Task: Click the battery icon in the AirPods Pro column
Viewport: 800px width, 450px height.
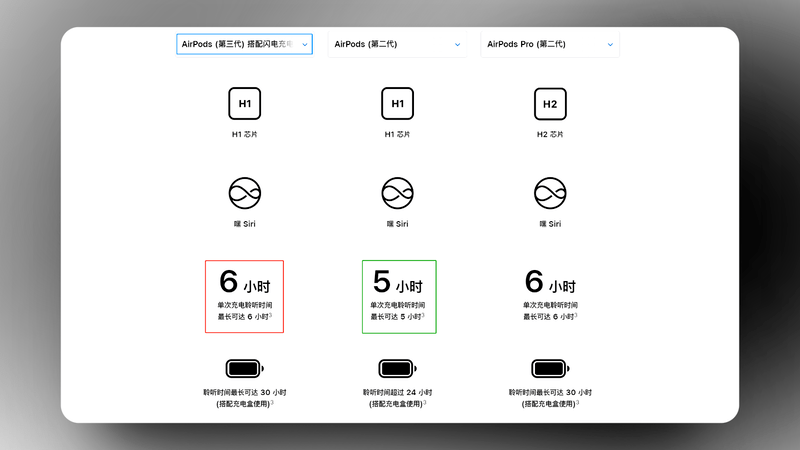Action: pyautogui.click(x=550, y=367)
